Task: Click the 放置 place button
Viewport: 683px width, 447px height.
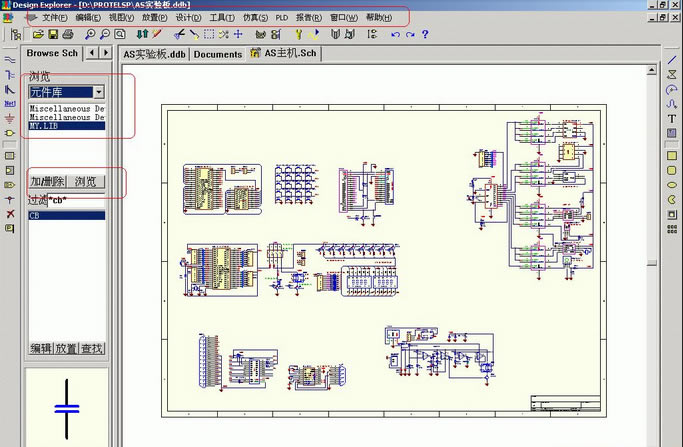Action: pos(66,349)
